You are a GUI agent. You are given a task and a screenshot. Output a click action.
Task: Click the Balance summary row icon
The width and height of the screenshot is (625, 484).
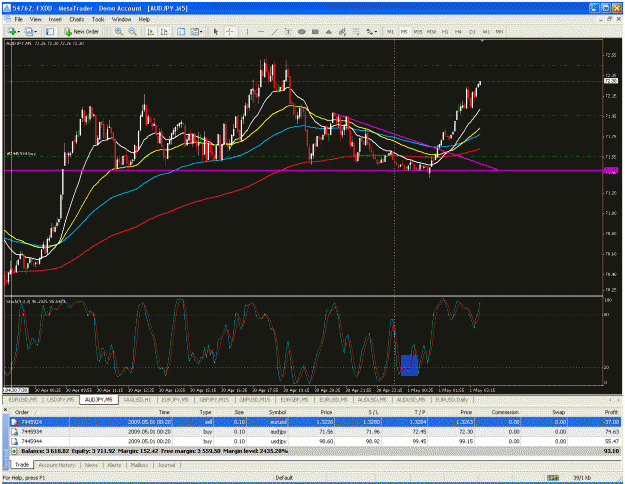[14, 451]
